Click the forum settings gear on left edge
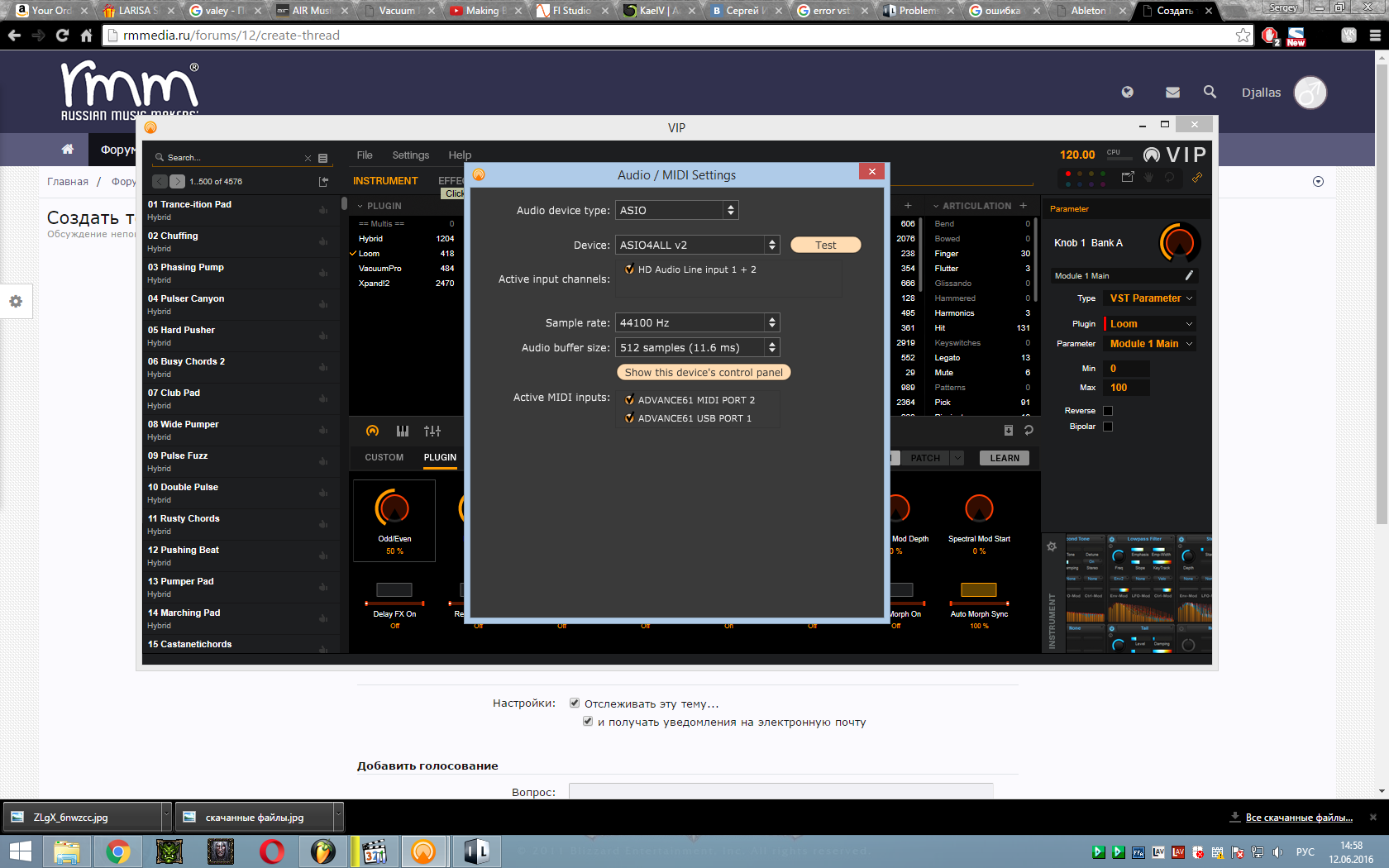Viewport: 1389px width, 868px height. tap(16, 302)
